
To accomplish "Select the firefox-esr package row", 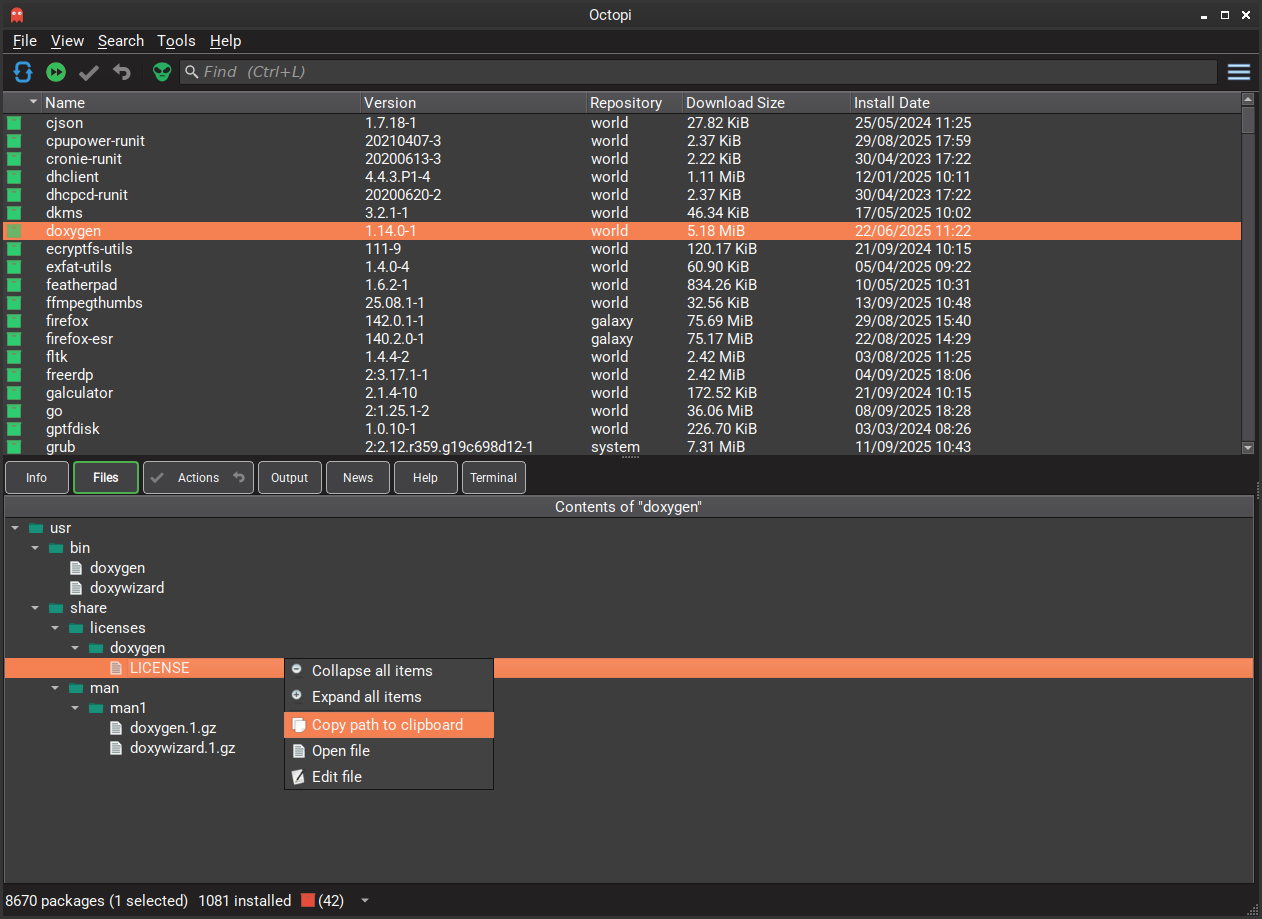I will coord(622,339).
